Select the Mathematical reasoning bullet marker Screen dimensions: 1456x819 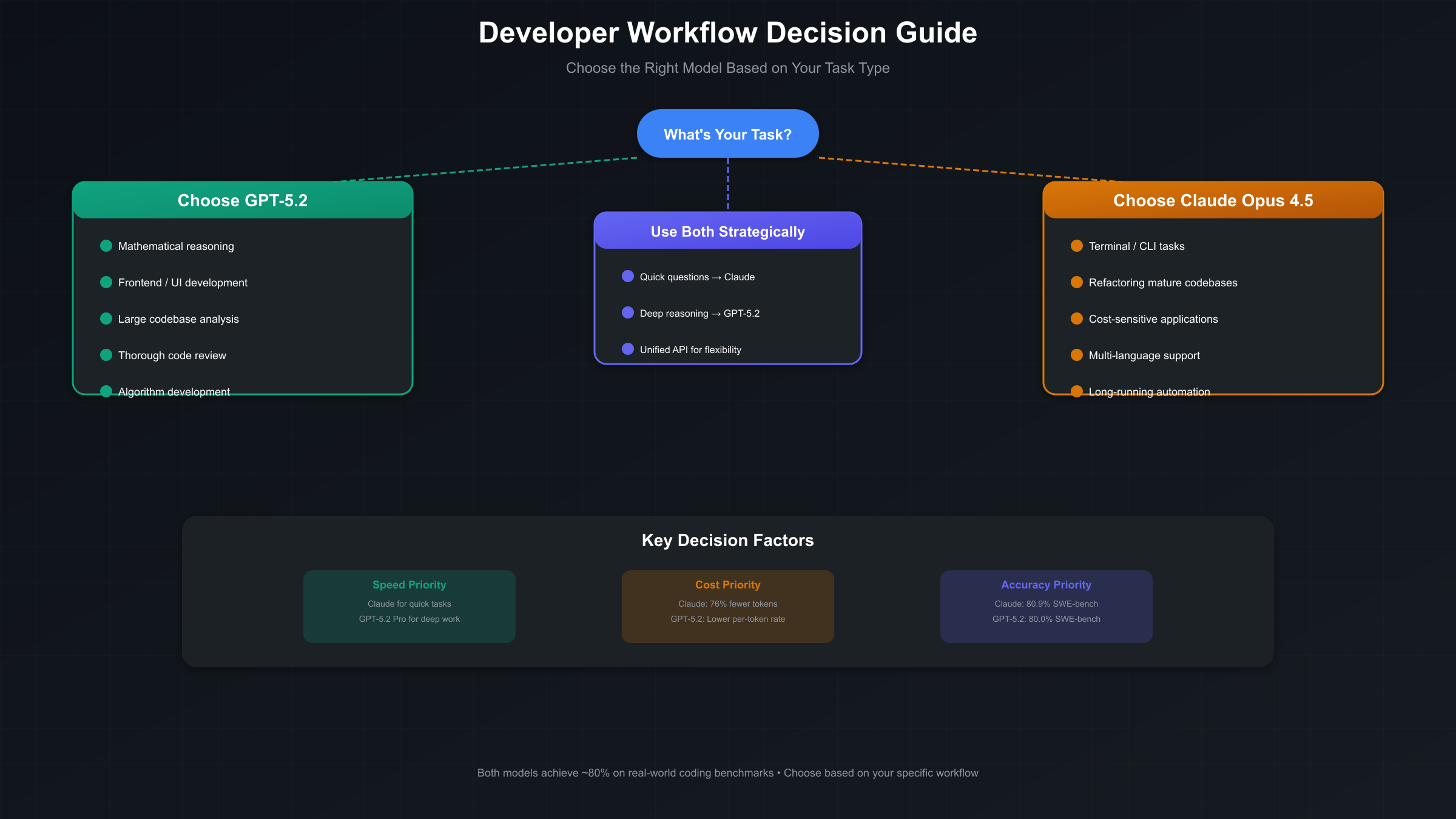106,246
